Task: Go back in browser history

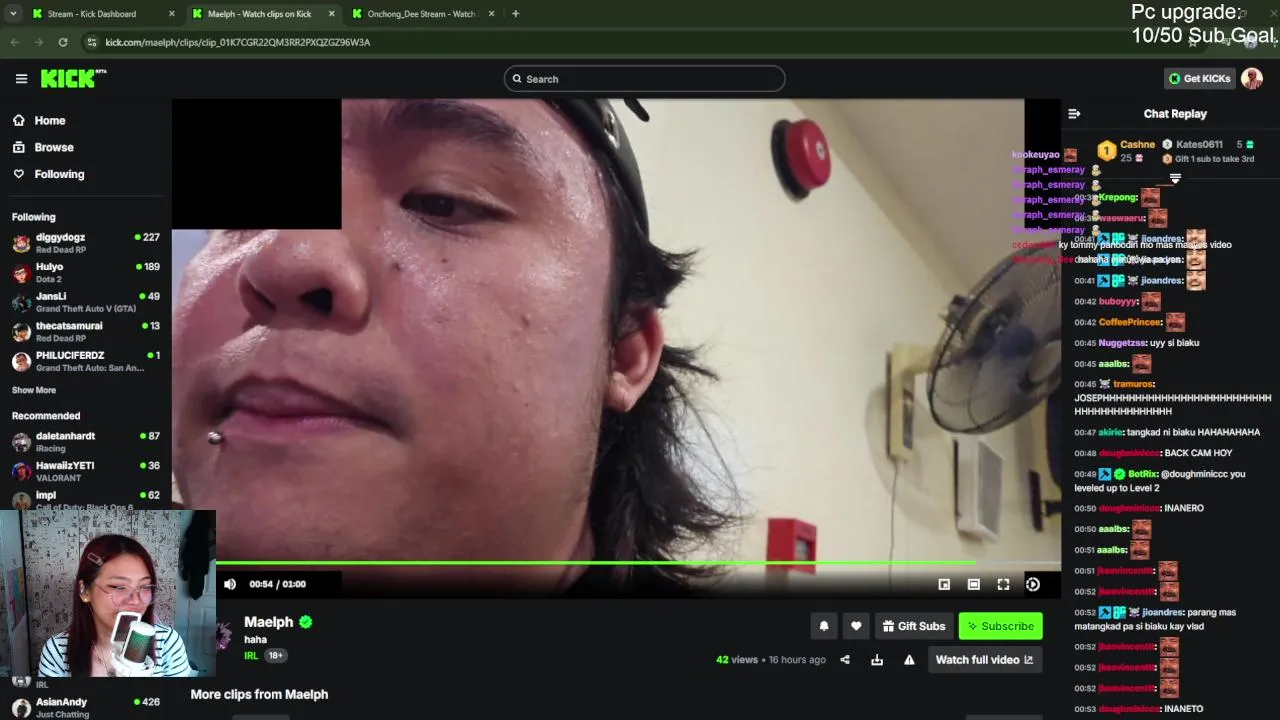Action: coord(15,42)
